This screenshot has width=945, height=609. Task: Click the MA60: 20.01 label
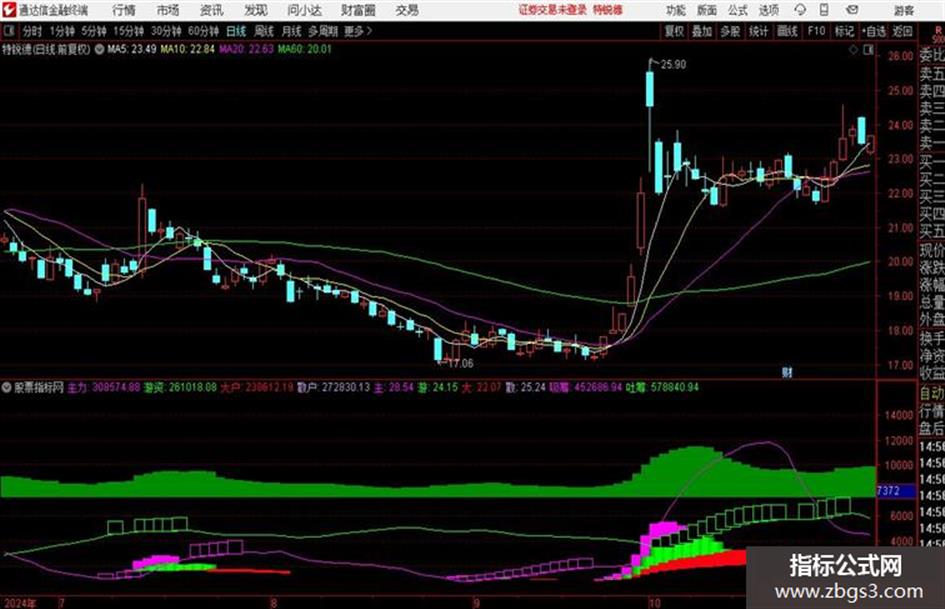pos(304,49)
